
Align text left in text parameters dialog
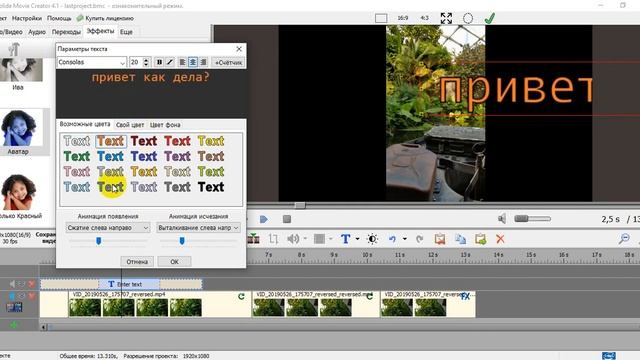tap(182, 62)
